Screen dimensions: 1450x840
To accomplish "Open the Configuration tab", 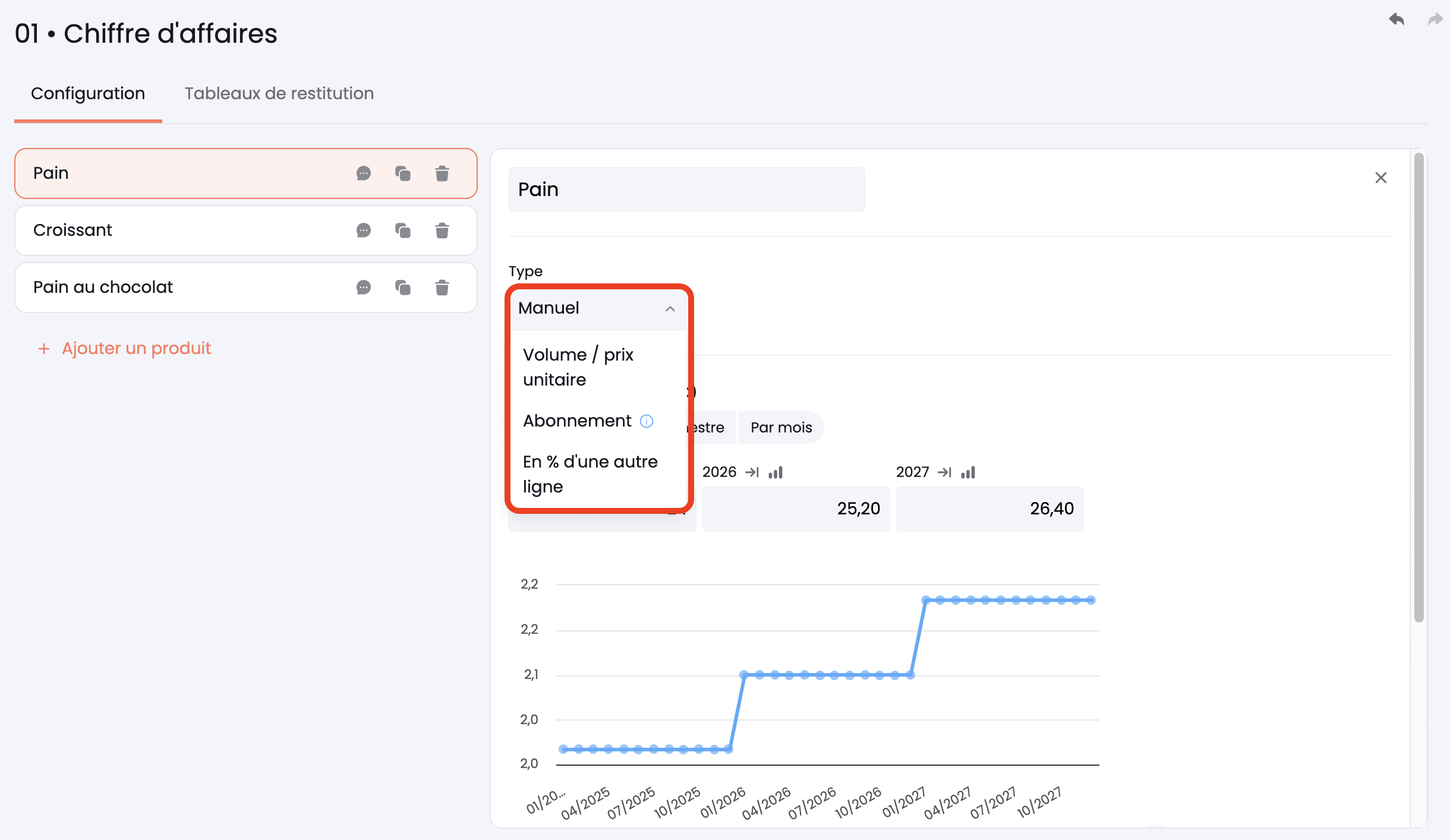I will (x=88, y=94).
